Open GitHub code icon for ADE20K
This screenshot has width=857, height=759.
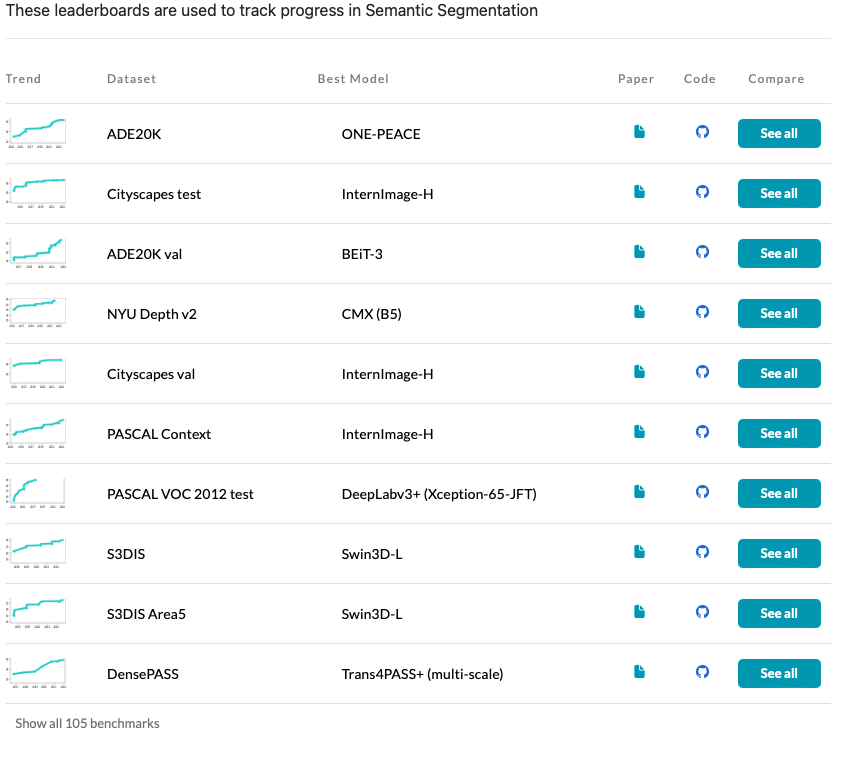702,132
